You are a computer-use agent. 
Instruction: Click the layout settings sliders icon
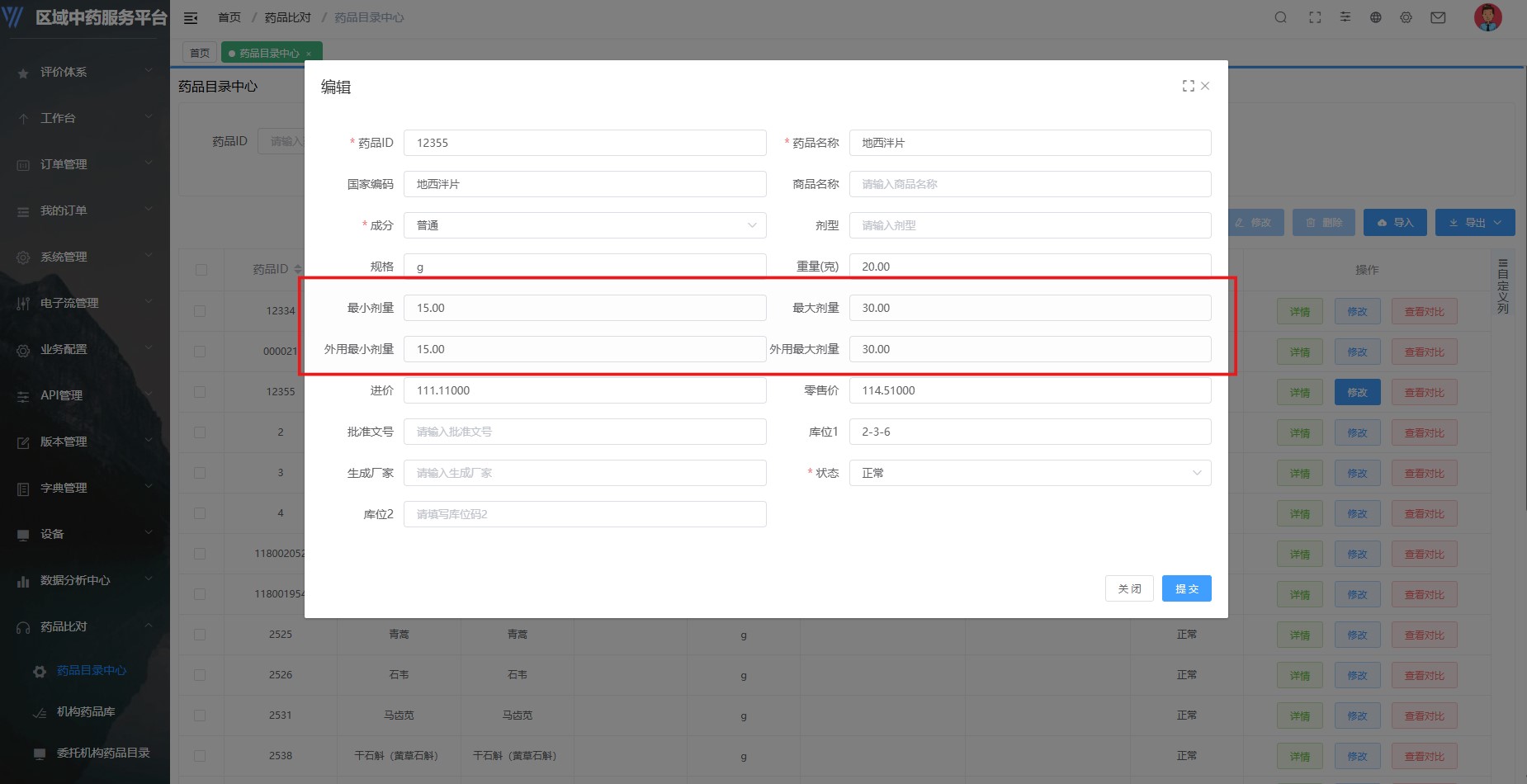pos(1345,17)
